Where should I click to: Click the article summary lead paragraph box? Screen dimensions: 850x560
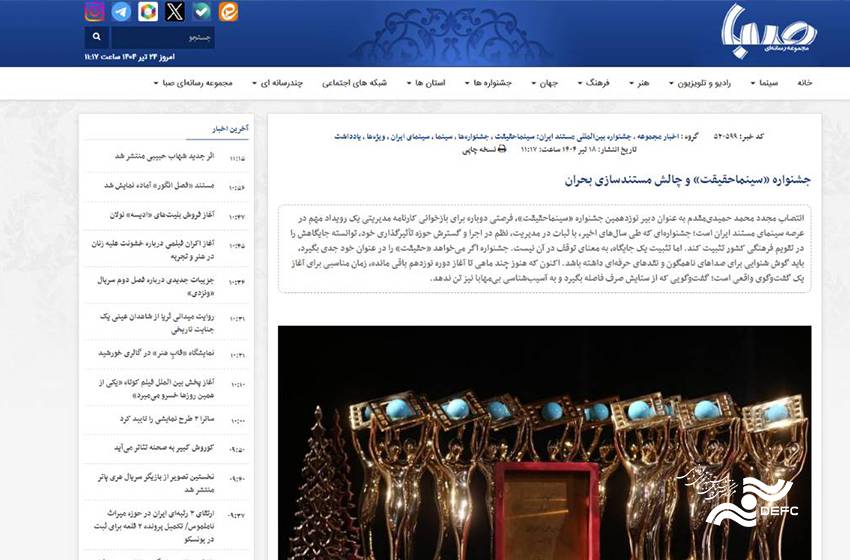point(545,249)
